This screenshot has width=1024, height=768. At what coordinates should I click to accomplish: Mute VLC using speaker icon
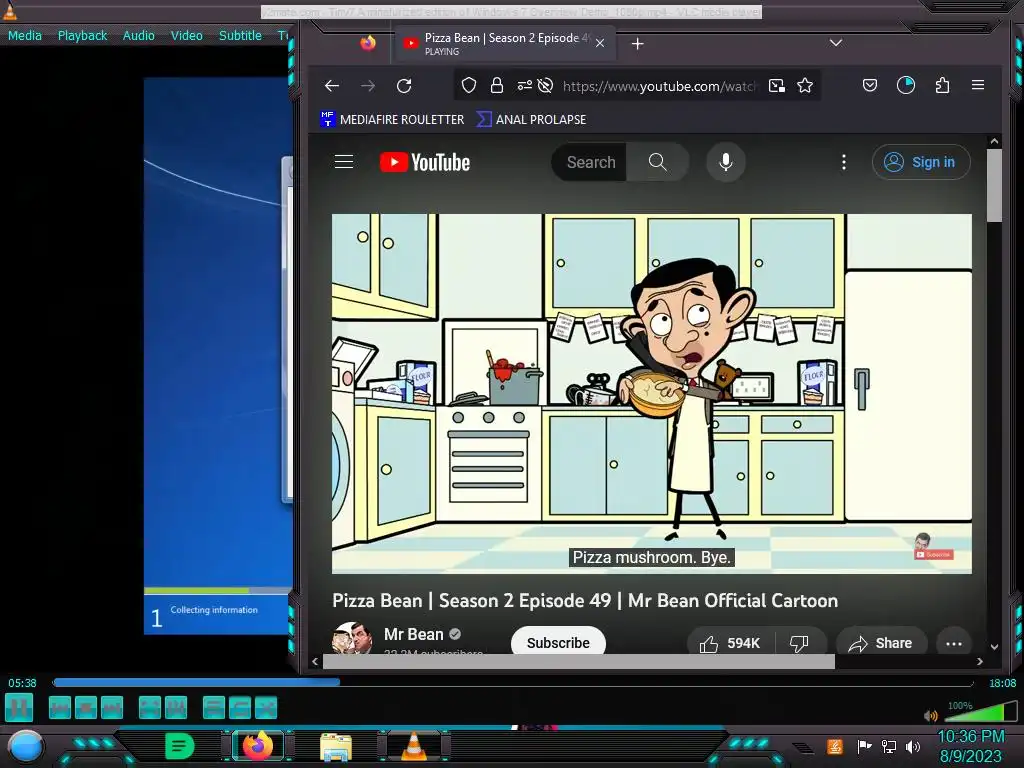click(931, 715)
